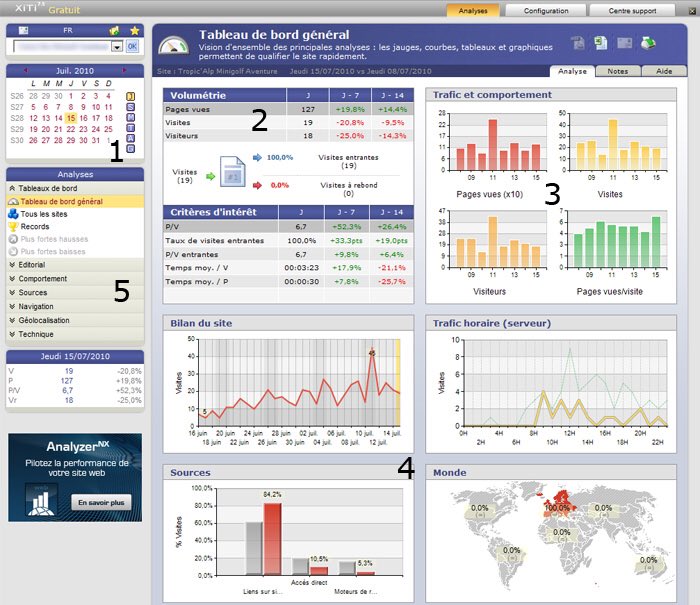Open the Aide sub-tab

[x=664, y=71]
